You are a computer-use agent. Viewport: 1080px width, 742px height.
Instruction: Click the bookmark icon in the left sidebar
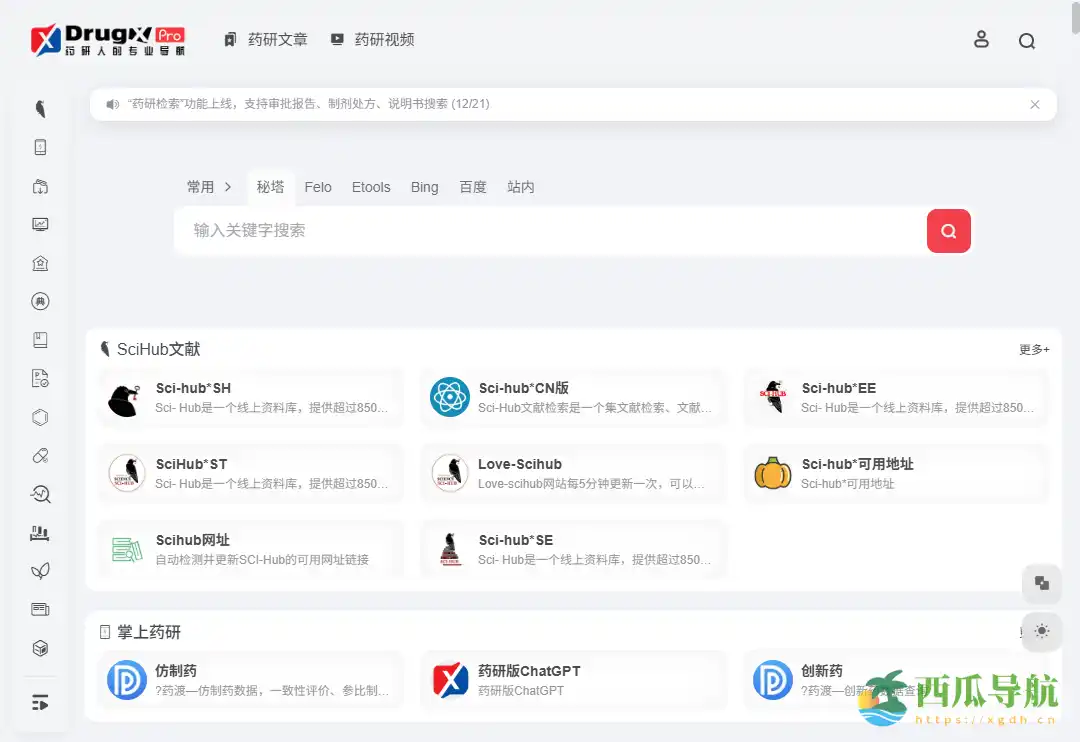(x=40, y=340)
